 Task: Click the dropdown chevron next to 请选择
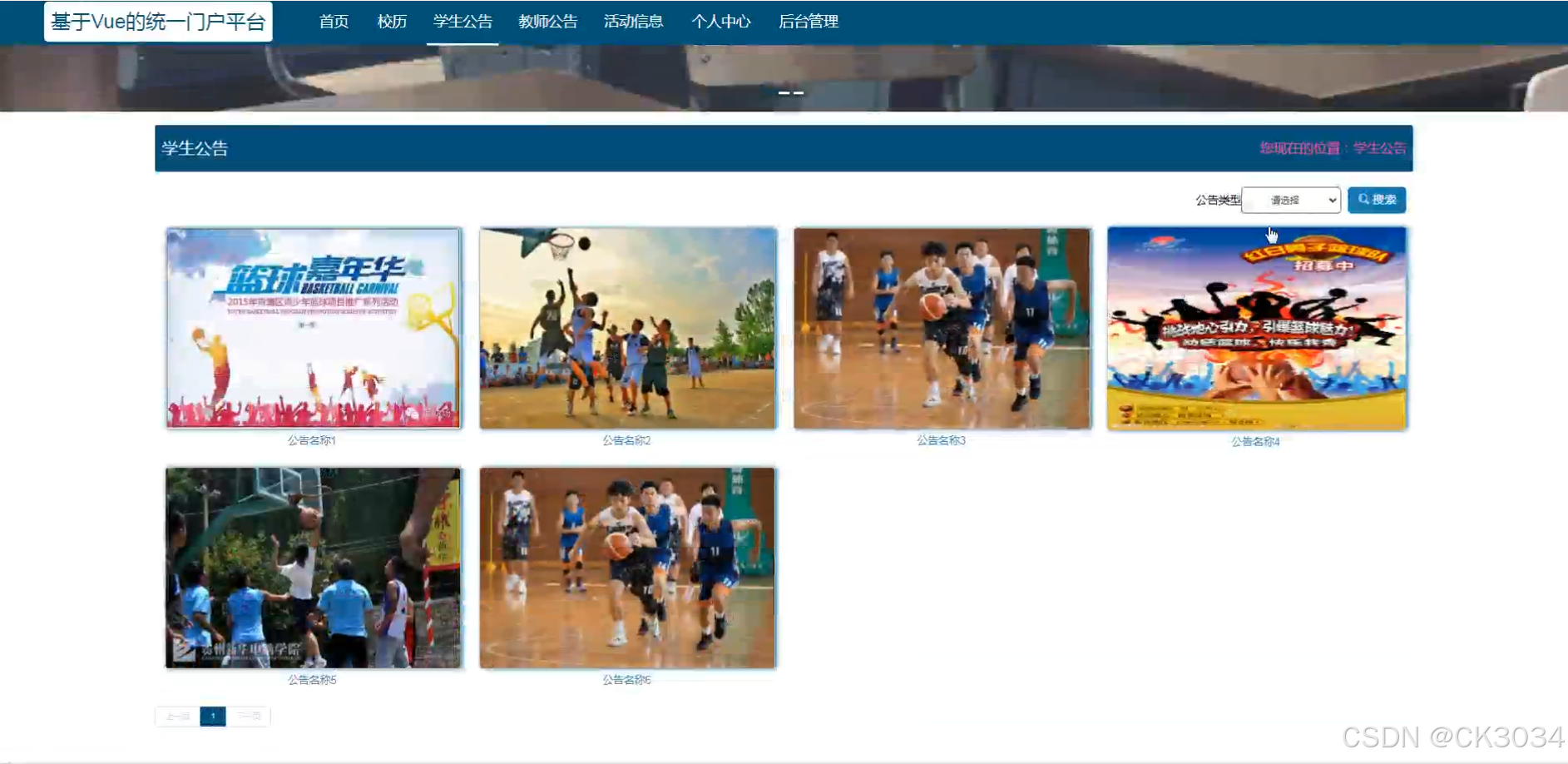pyautogui.click(x=1332, y=200)
